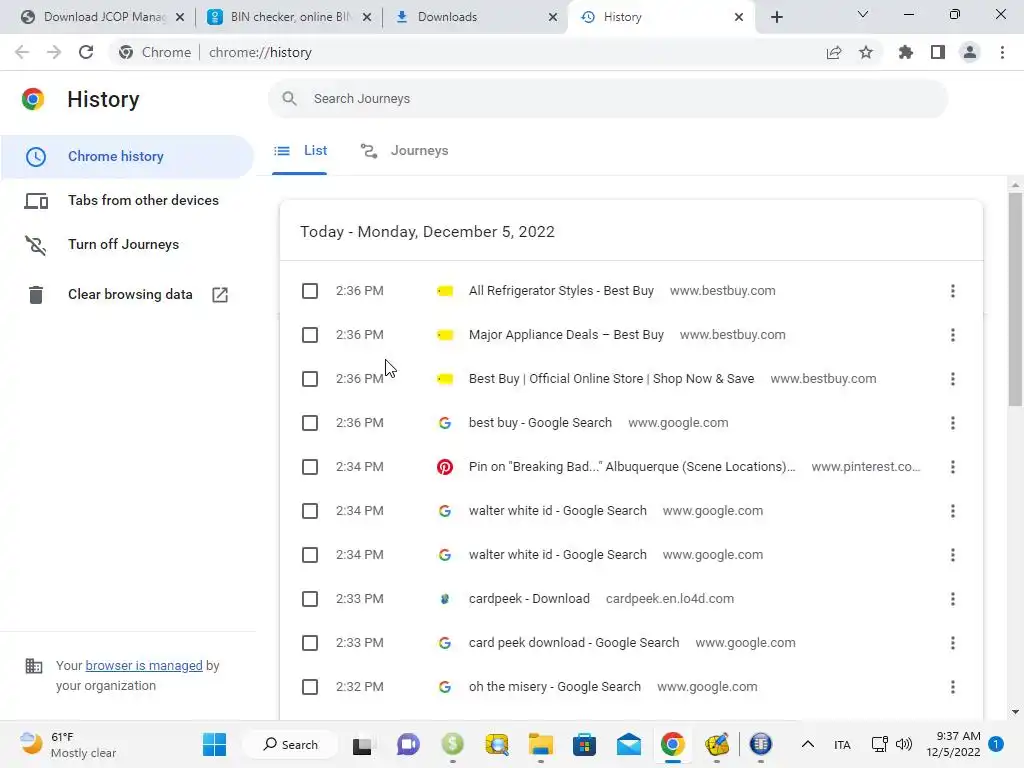The height and width of the screenshot is (768, 1024).
Task: Close the Download JCOP Manager tab
Action: click(x=180, y=17)
